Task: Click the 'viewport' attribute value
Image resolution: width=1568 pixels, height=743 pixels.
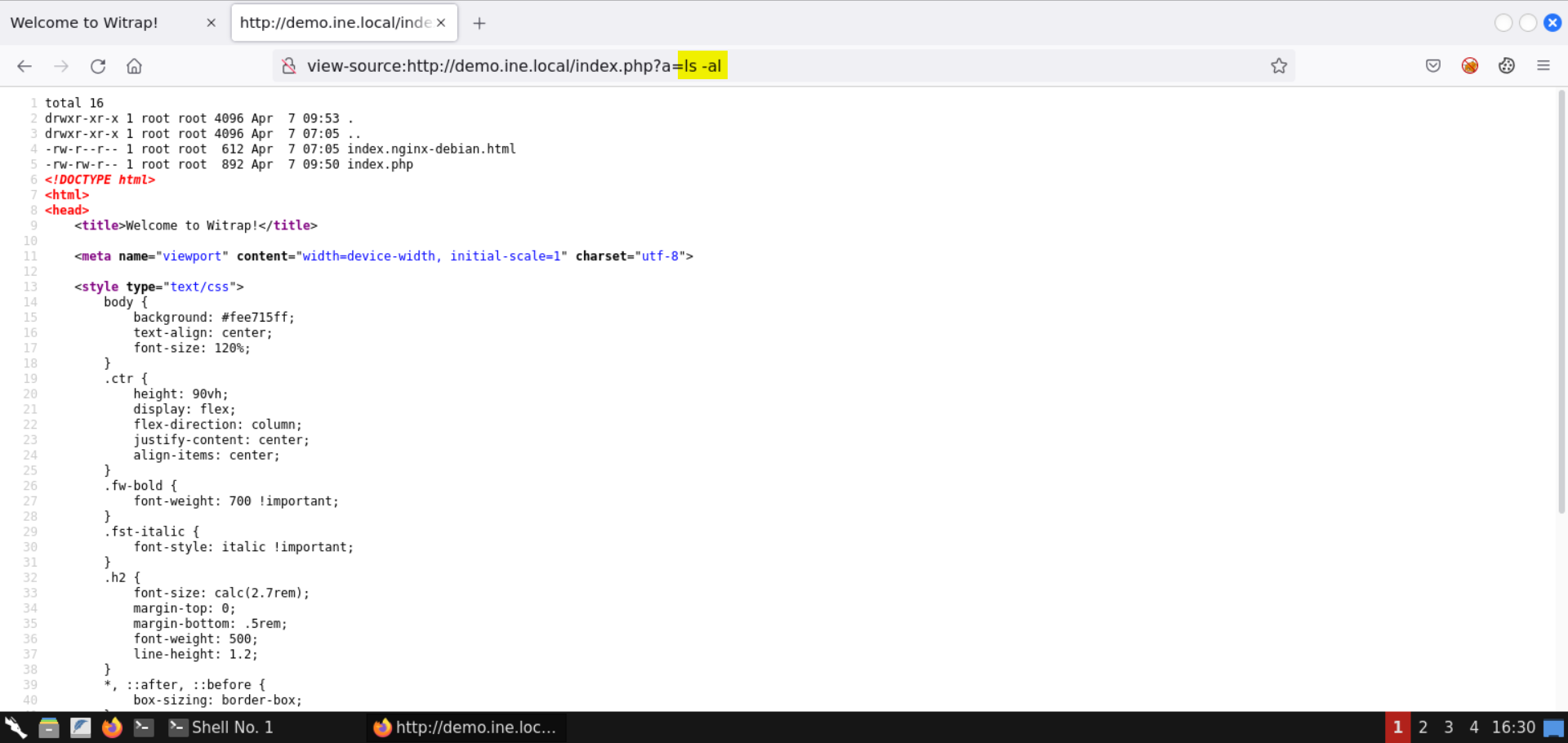Action: coord(192,256)
